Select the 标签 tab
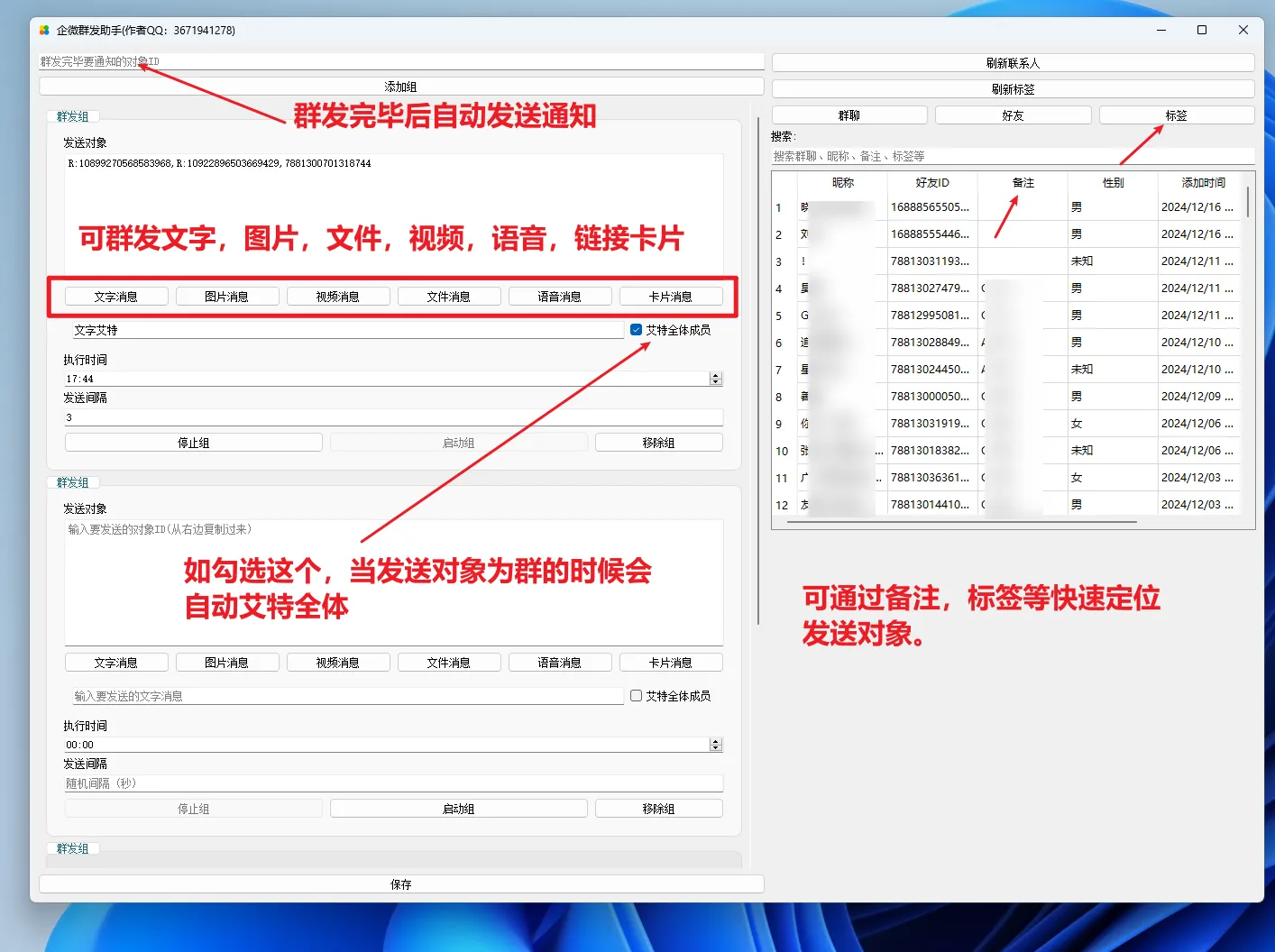This screenshot has width=1275, height=952. point(1176,115)
